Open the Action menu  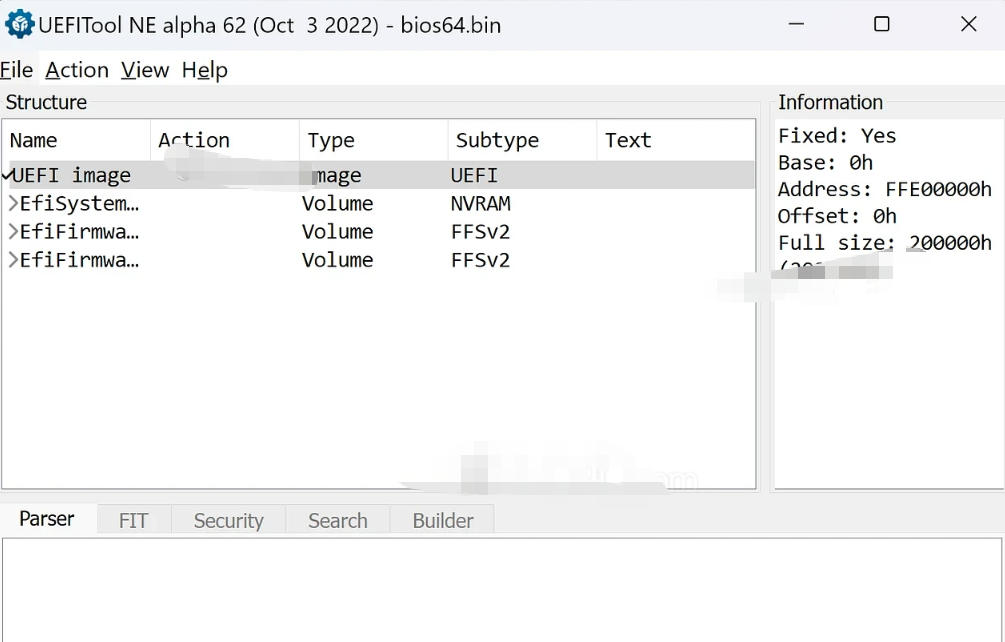(x=77, y=70)
